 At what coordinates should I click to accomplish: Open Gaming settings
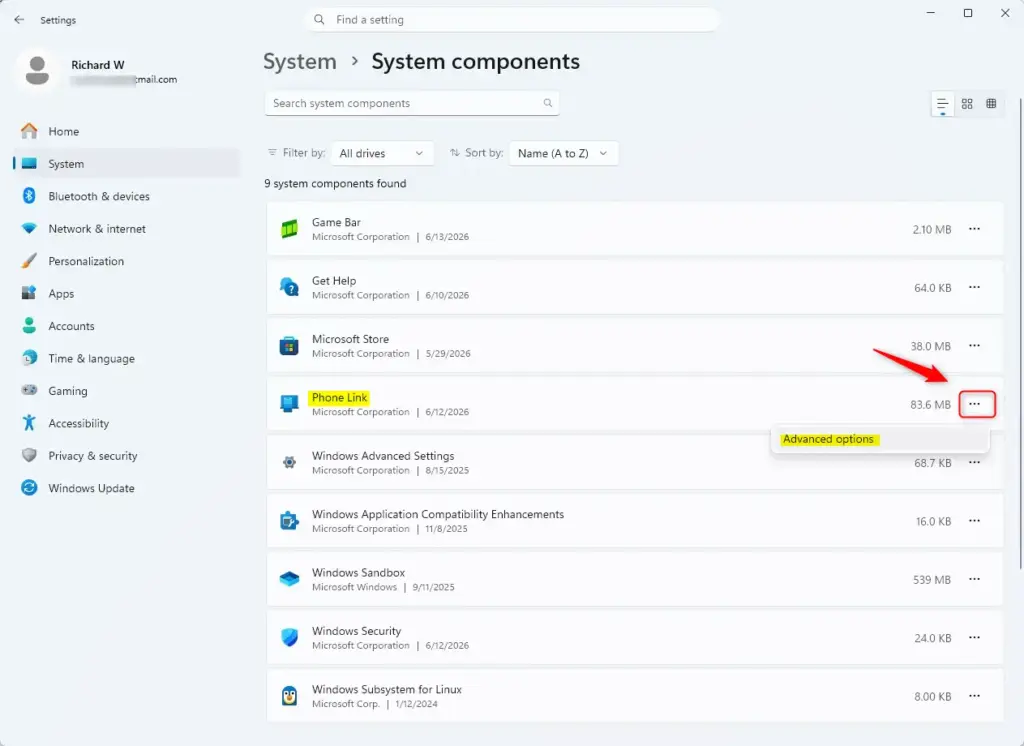127,391
